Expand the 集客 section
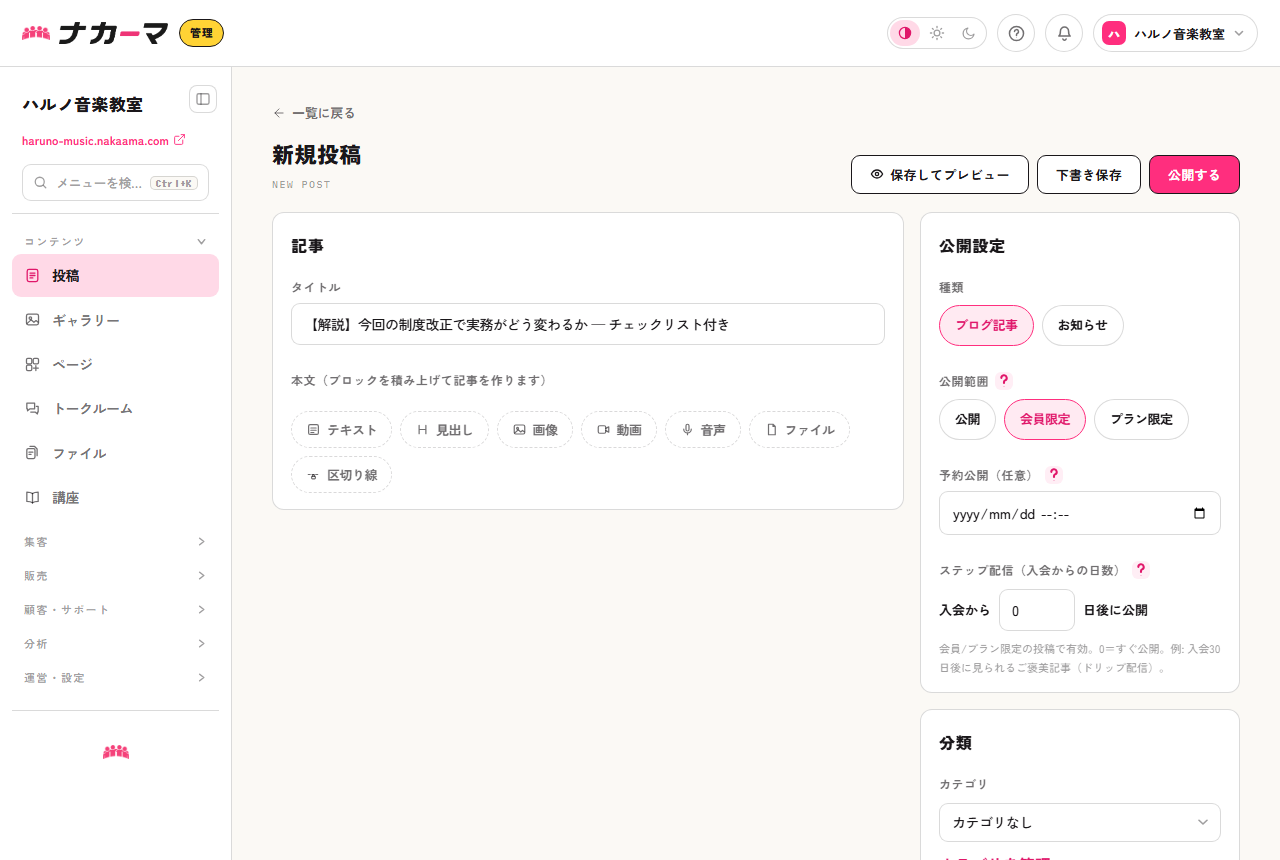1280x860 pixels. [x=115, y=541]
